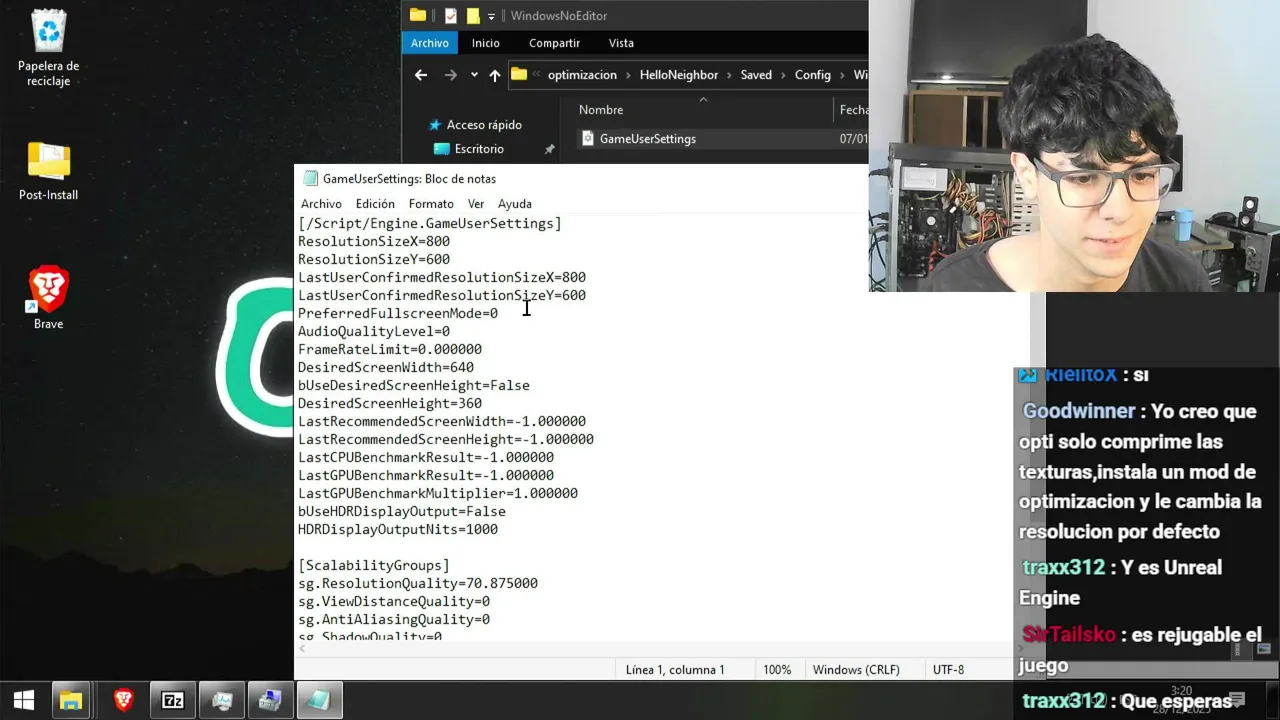
Task: Navigate to Saved folder in address bar
Action: tap(756, 75)
